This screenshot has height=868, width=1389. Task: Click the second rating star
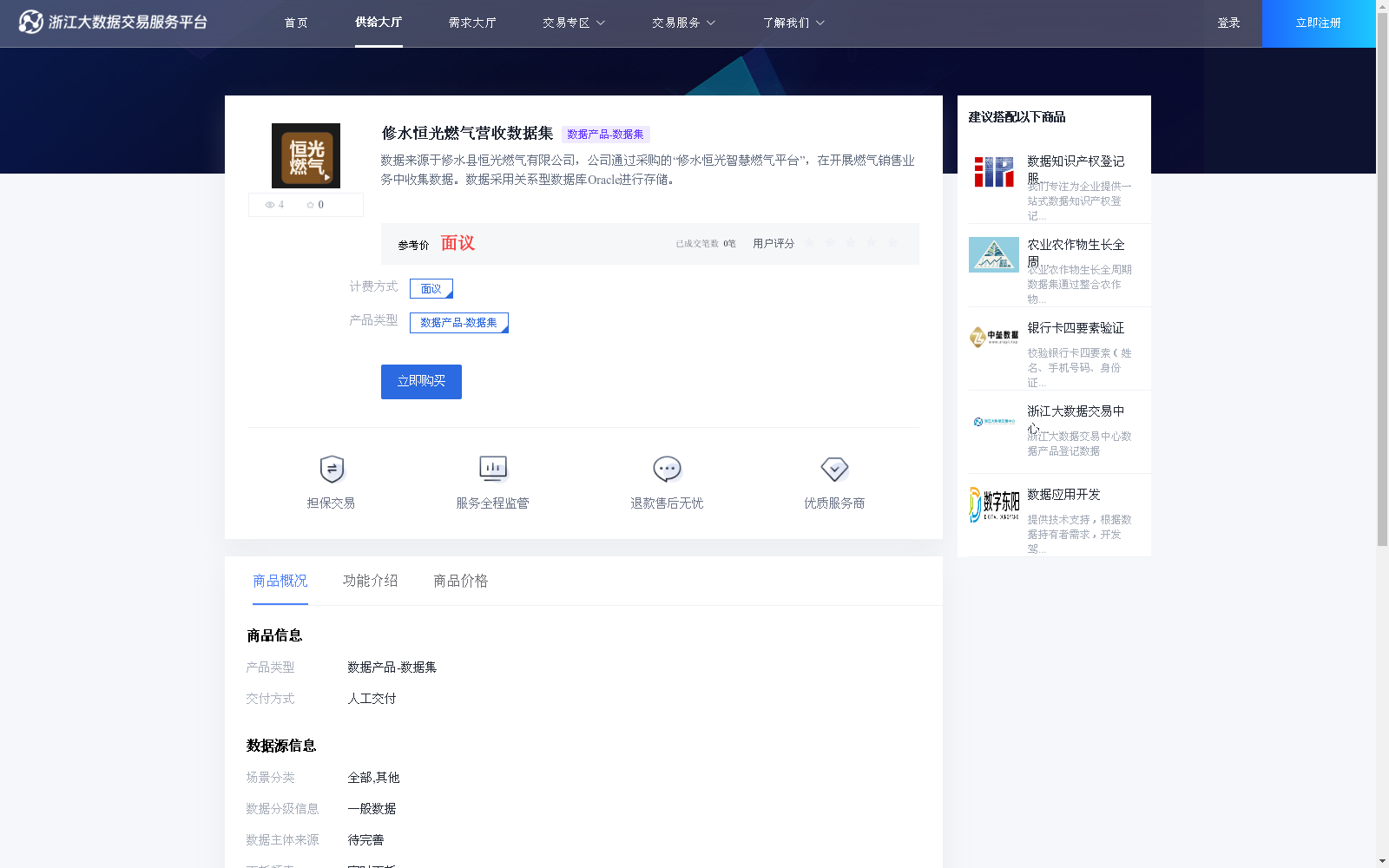tap(830, 243)
